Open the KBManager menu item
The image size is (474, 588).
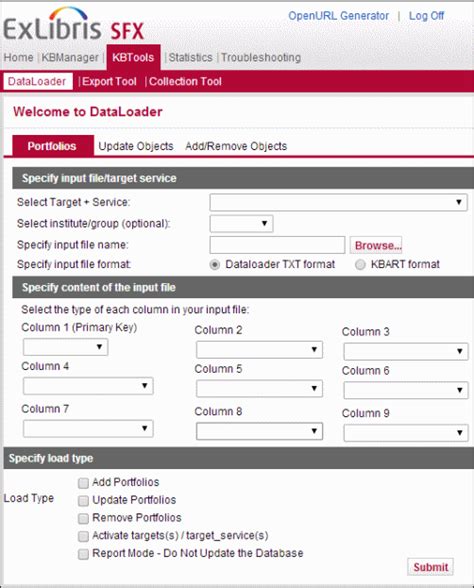70,57
